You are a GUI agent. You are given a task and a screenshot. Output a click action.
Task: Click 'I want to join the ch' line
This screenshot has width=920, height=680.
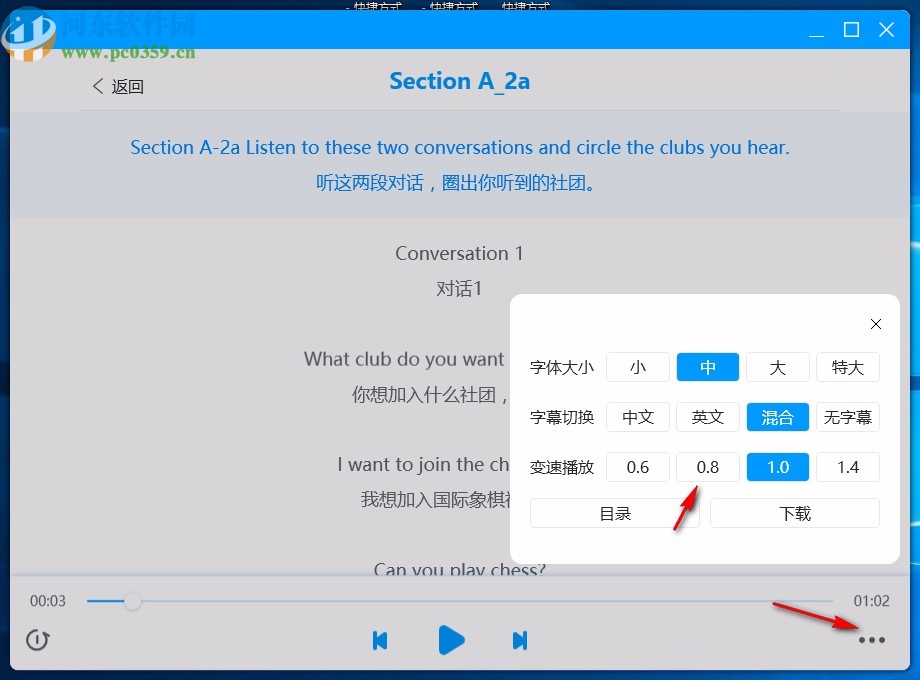(423, 465)
